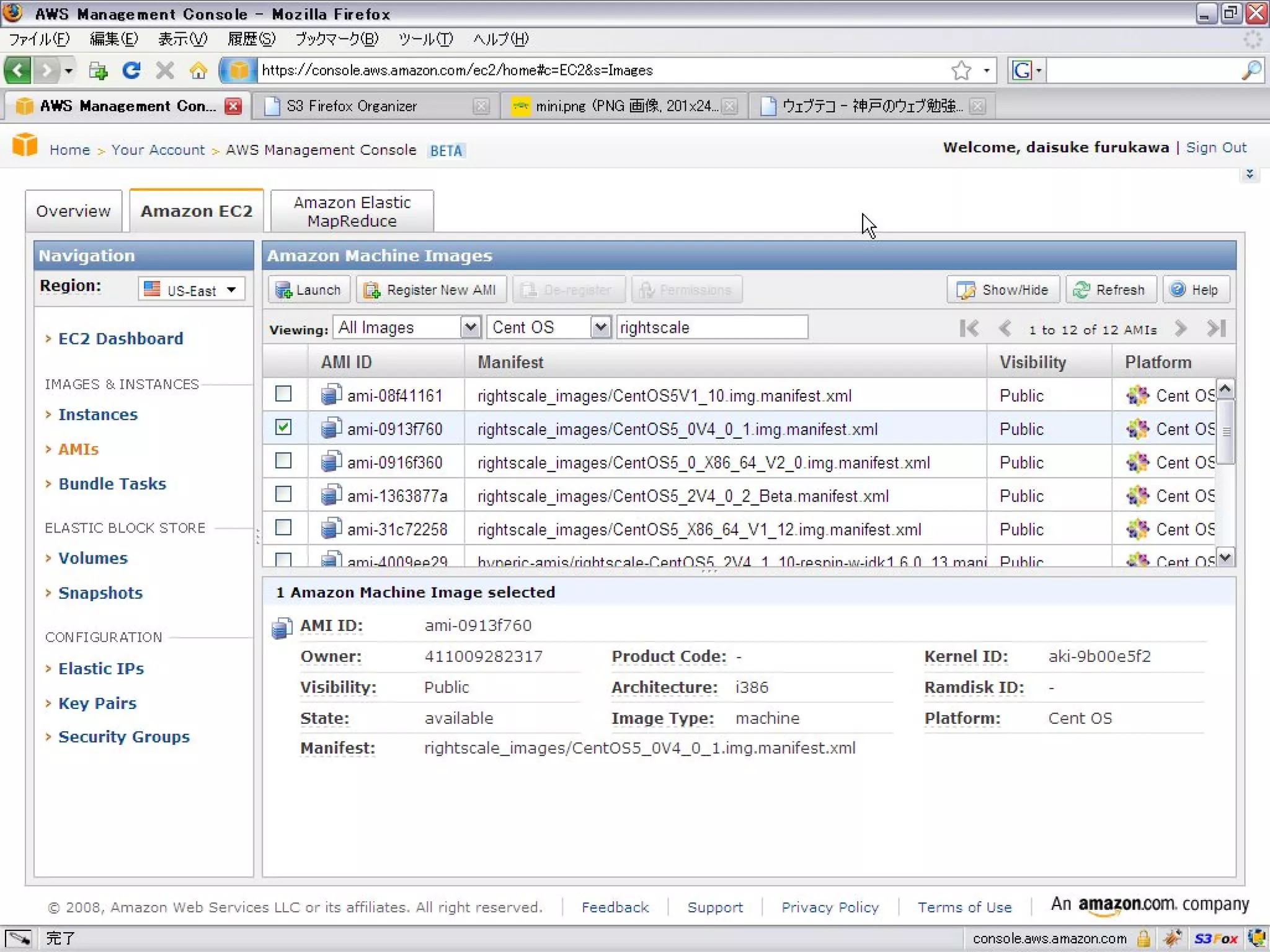Click the Stop loading X icon
This screenshot has height=952, width=1270.
pyautogui.click(x=164, y=70)
